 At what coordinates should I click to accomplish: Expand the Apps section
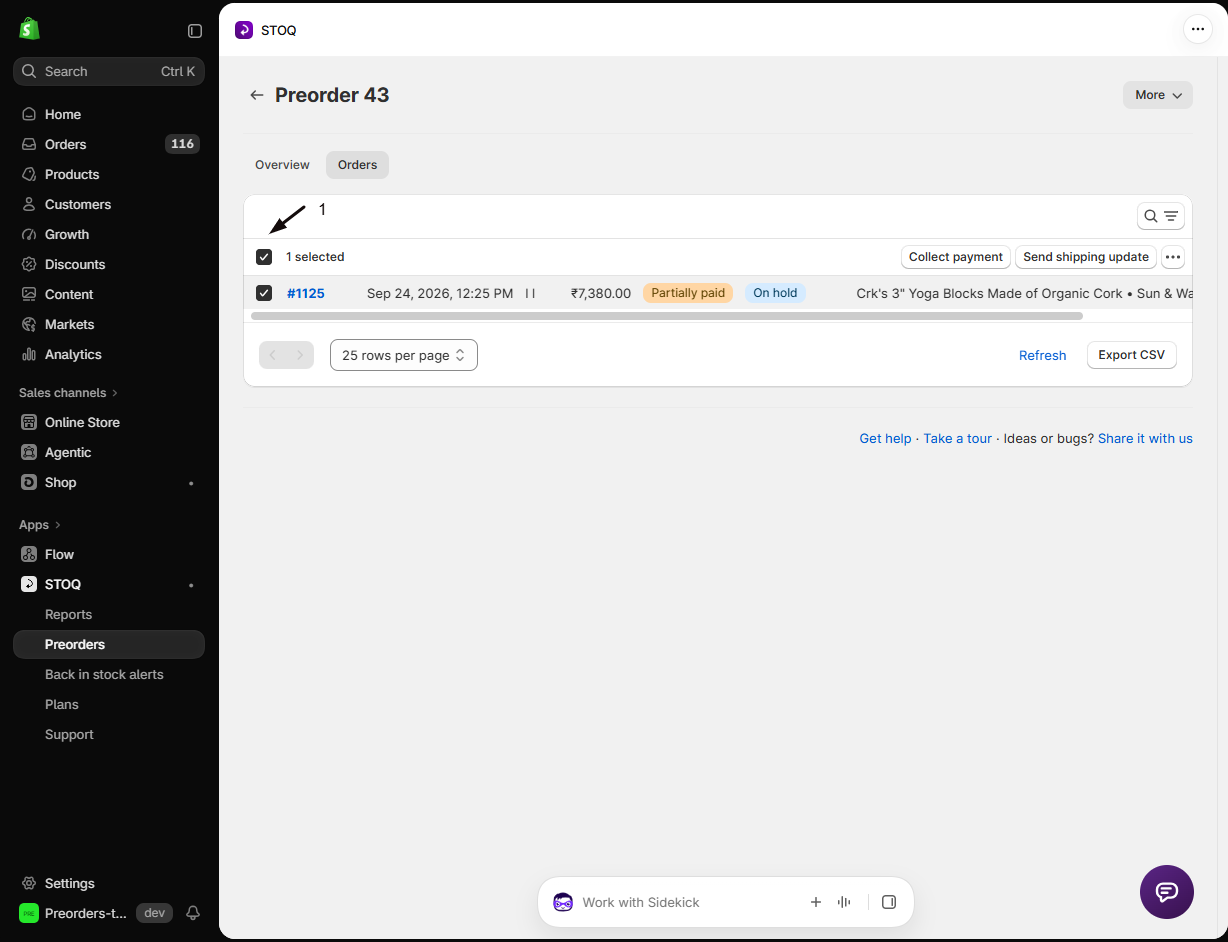[40, 524]
